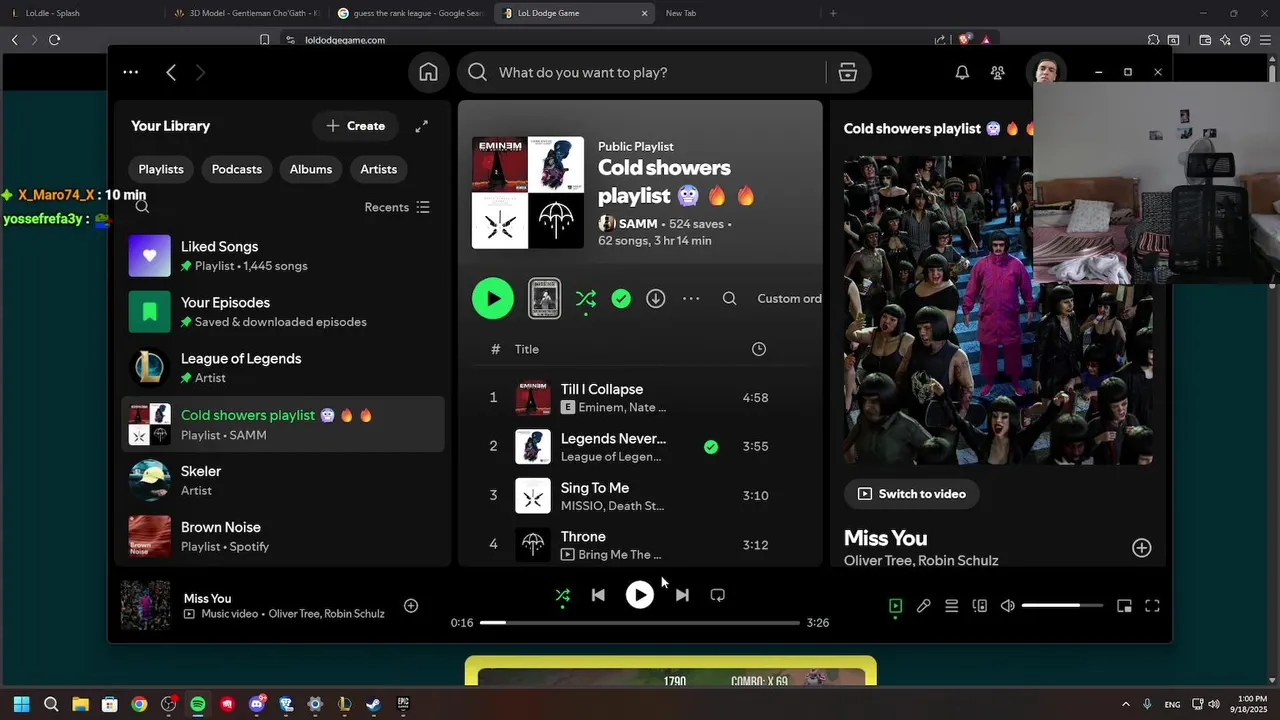
Task: Open Epic Games from the taskbar
Action: pos(403,704)
